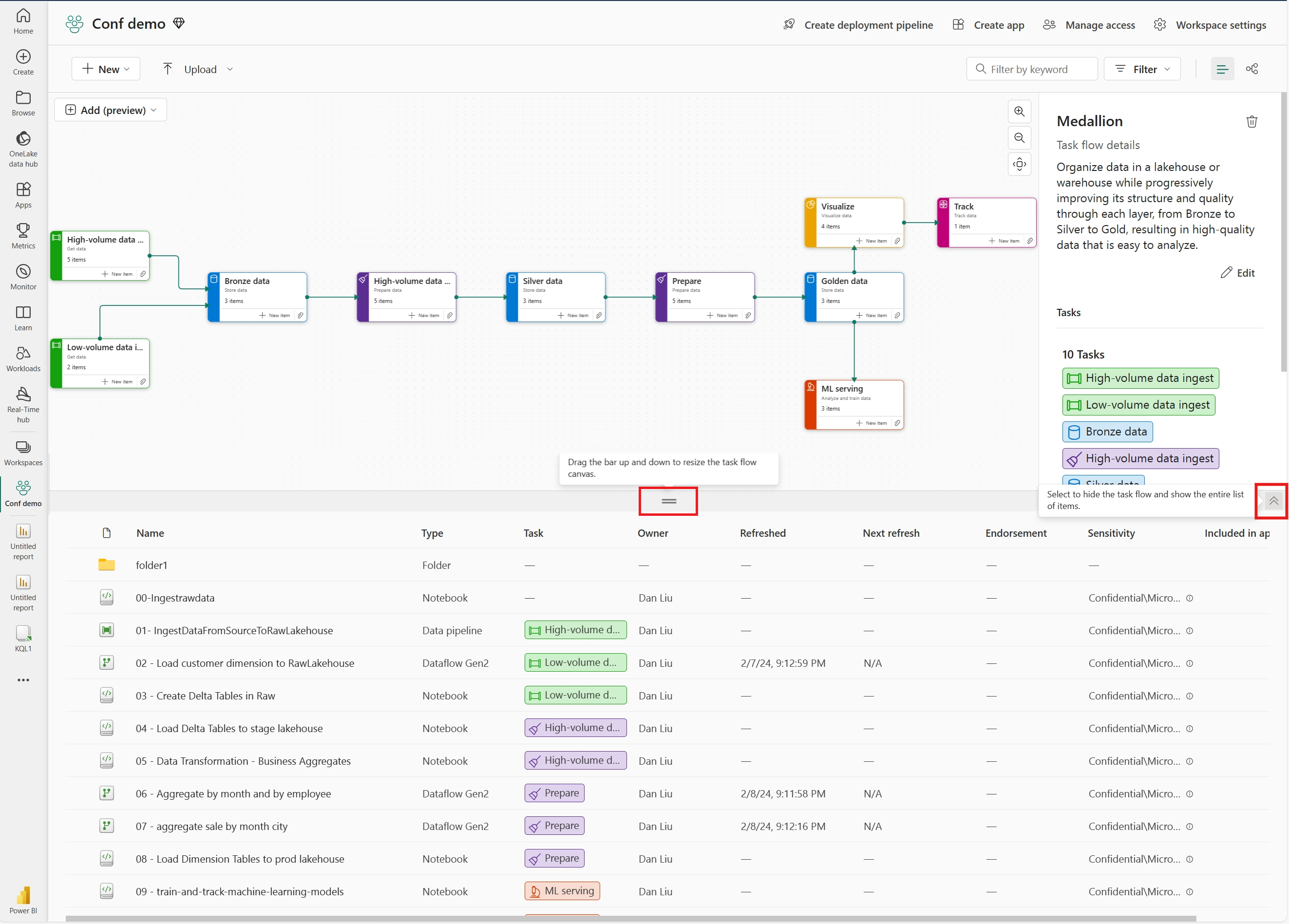Open Add (preview) dropdown

coord(111,110)
